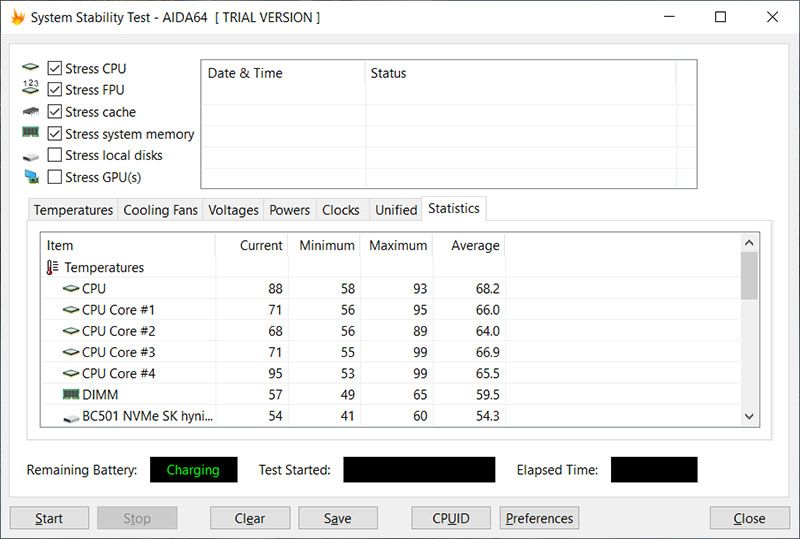Select the Statistics tab

454,208
